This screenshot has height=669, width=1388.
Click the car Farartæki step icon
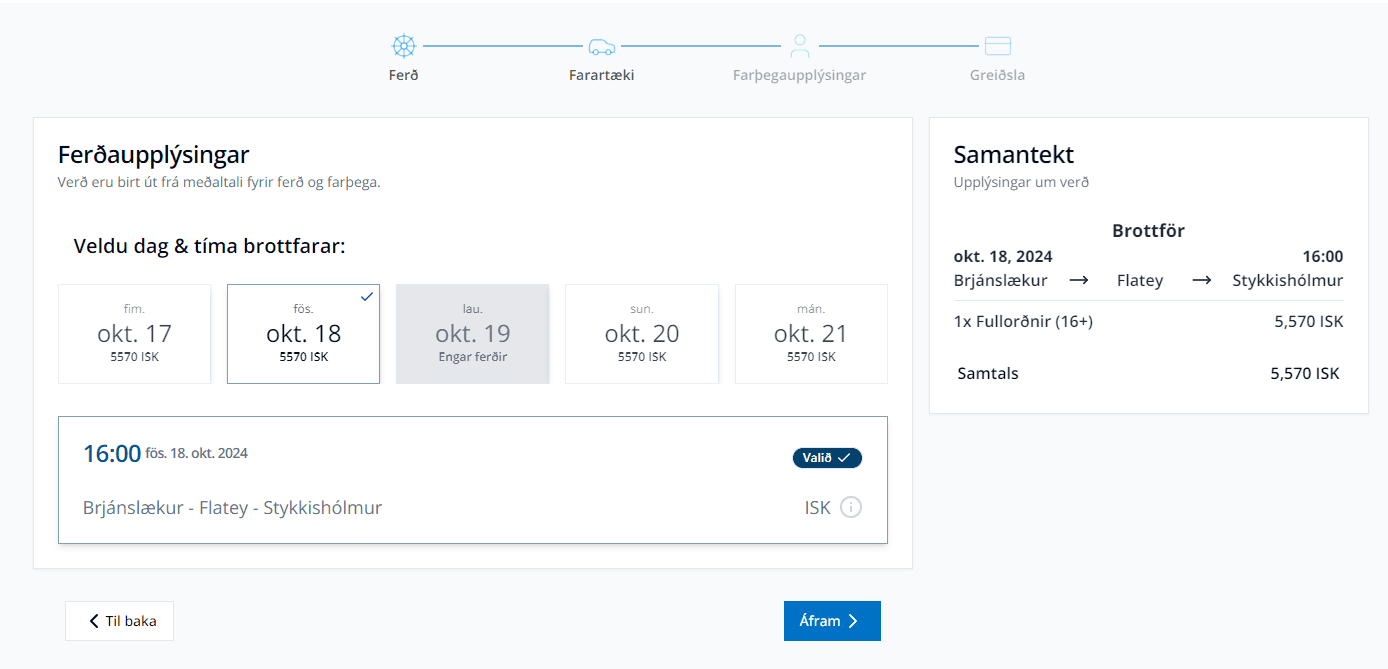coord(602,46)
